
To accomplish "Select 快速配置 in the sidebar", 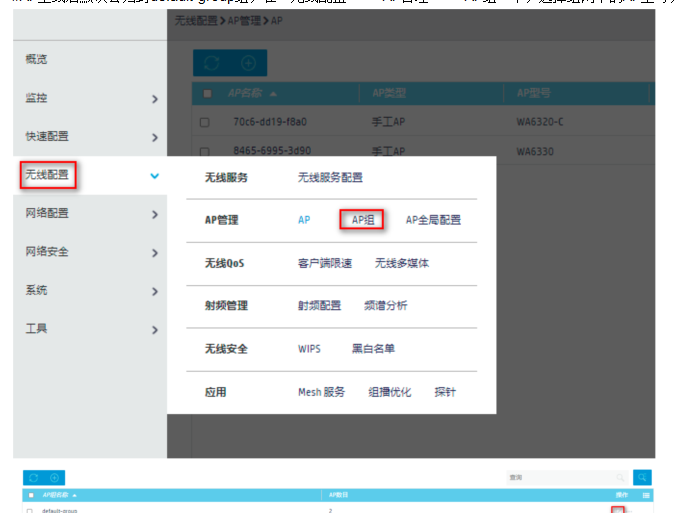I will [47, 136].
